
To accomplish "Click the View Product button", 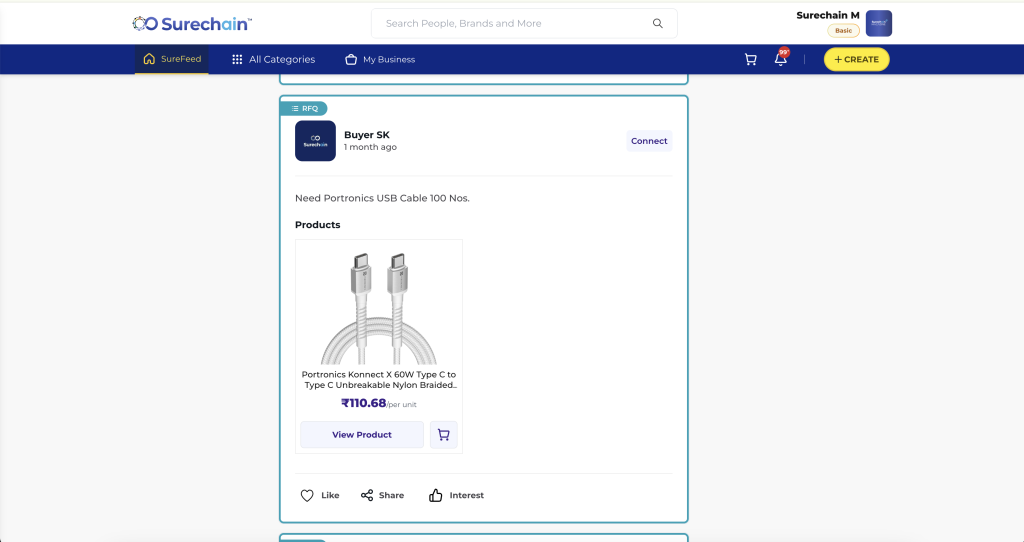I will [x=362, y=435].
